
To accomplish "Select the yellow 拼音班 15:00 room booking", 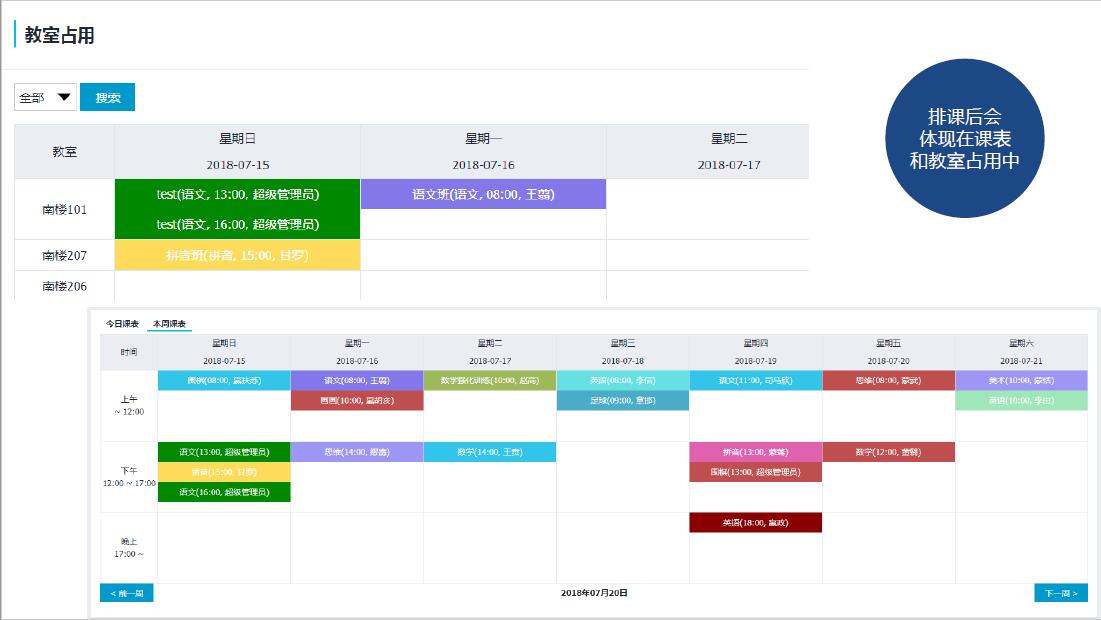I will pyautogui.click(x=237, y=255).
